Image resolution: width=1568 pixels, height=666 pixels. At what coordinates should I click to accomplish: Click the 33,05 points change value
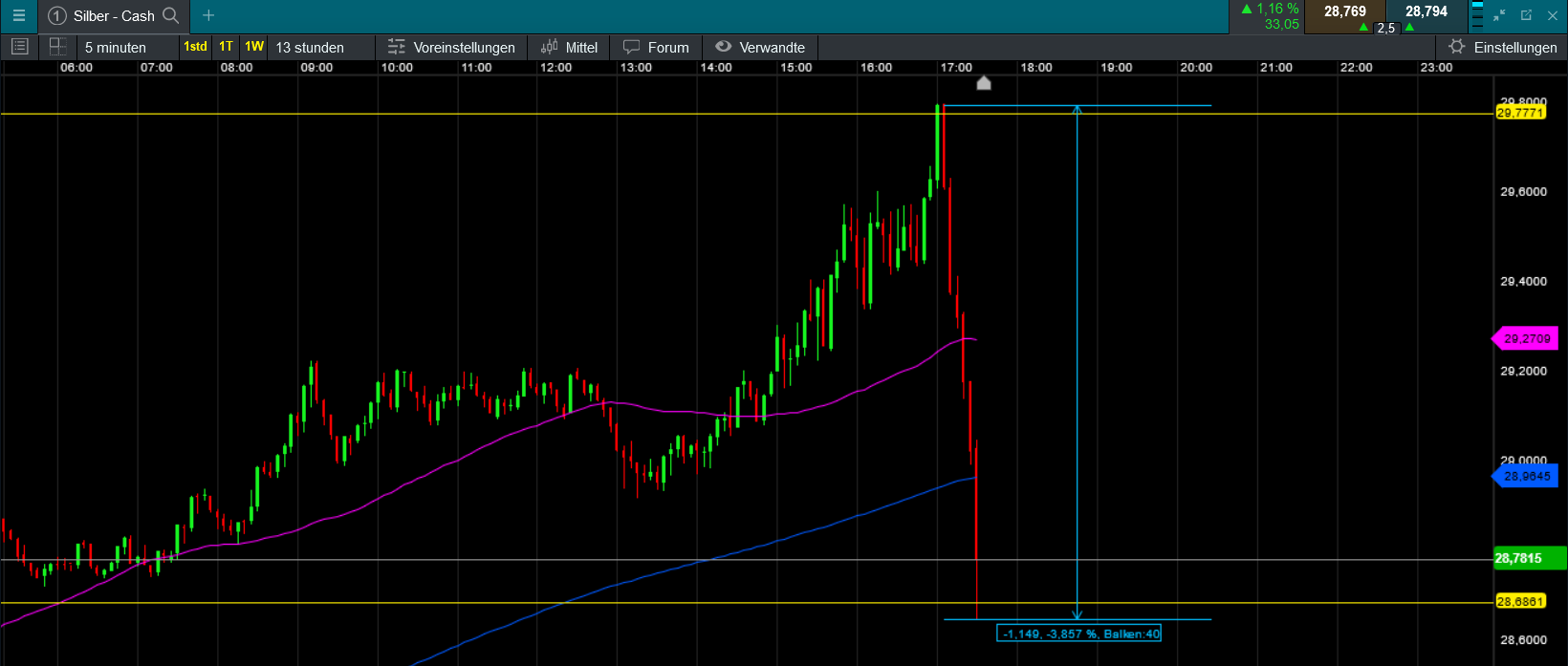pos(1281,24)
